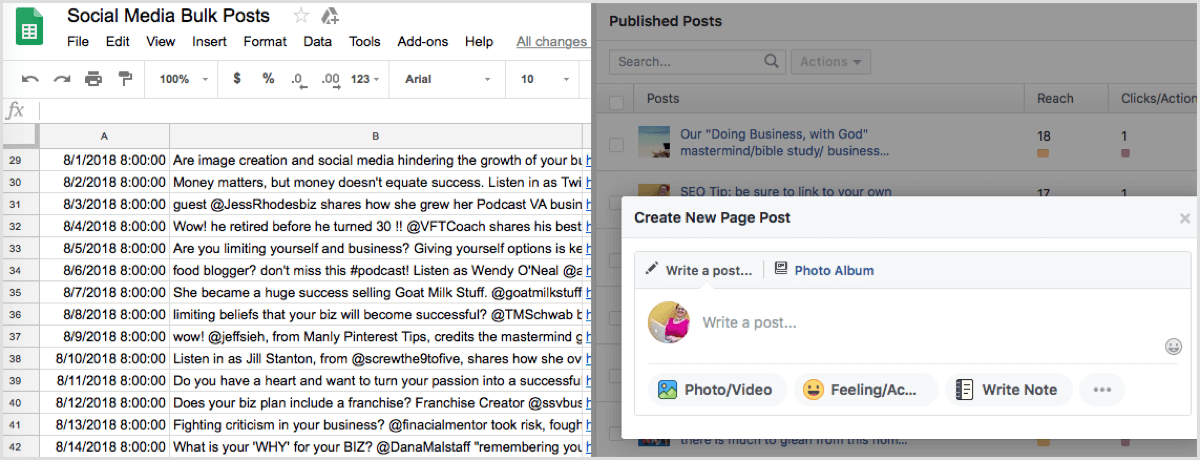Select the paint format tool
The width and height of the screenshot is (1200, 460).
click(125, 79)
